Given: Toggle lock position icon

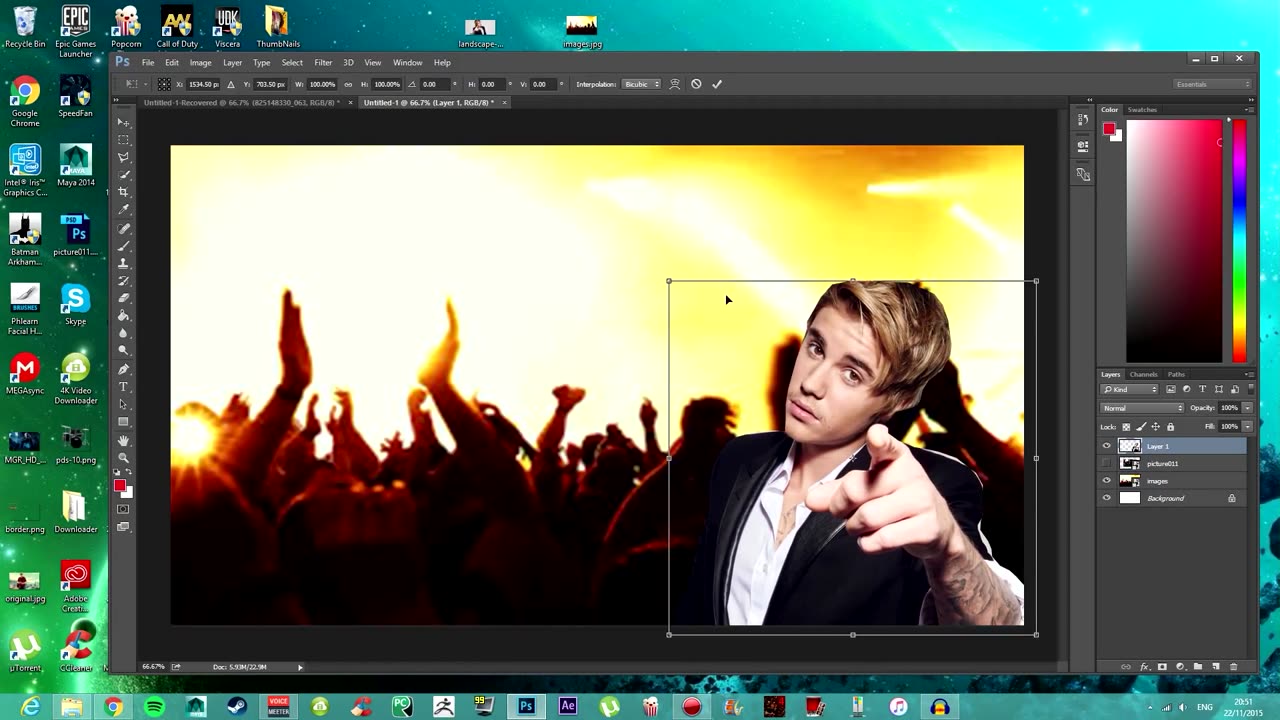Looking at the screenshot, I should point(1156,427).
